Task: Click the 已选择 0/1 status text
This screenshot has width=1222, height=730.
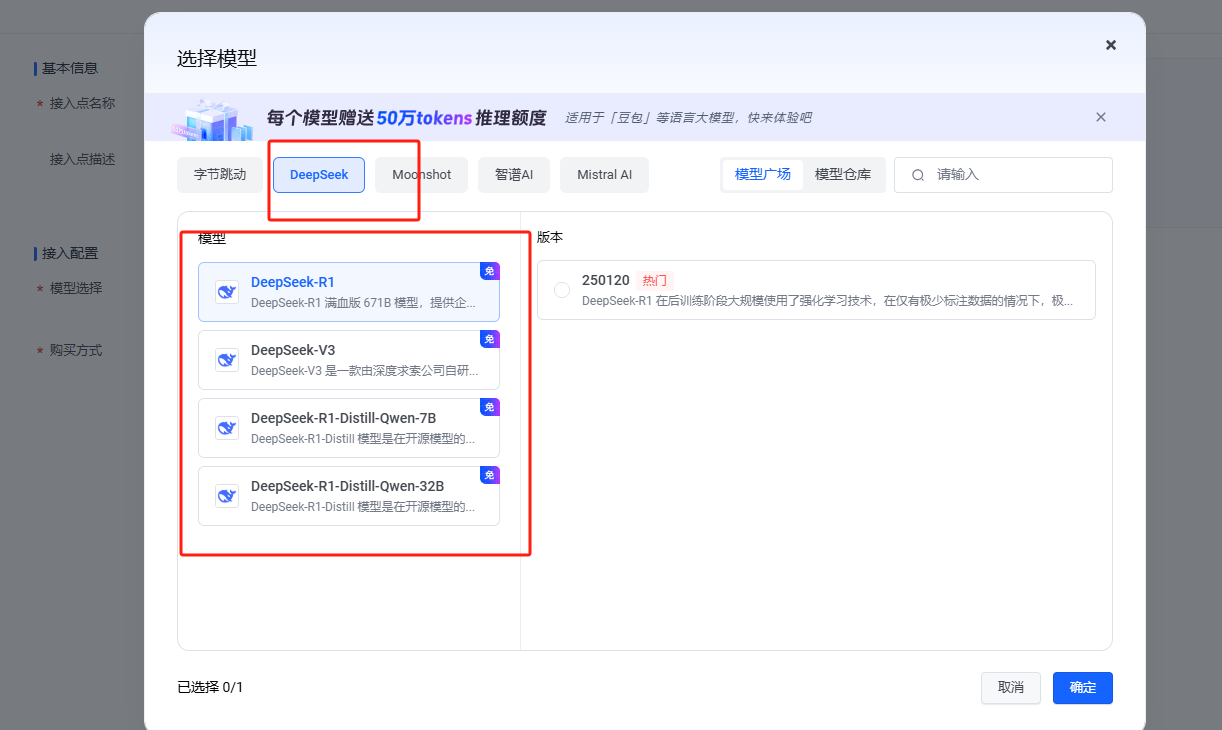Action: 210,688
